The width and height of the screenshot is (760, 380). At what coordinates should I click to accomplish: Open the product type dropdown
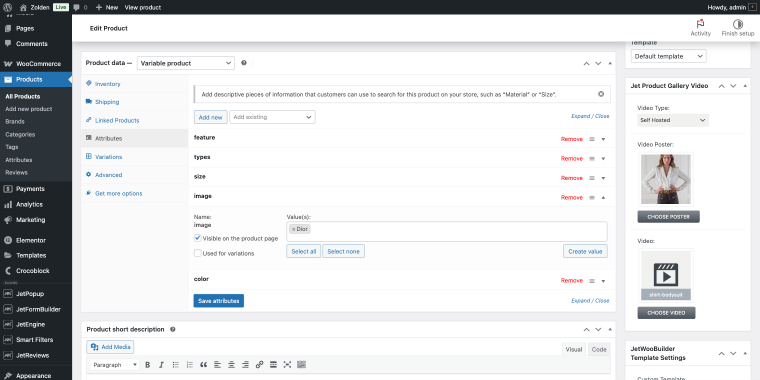(186, 63)
